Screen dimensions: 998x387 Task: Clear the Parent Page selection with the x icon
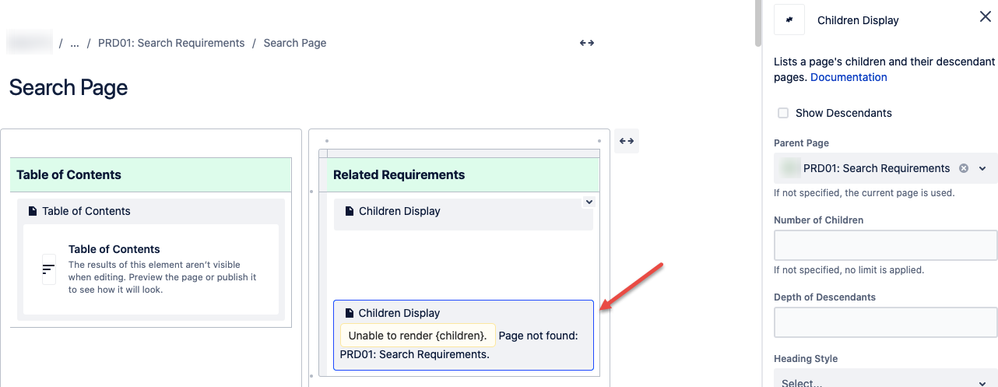964,169
